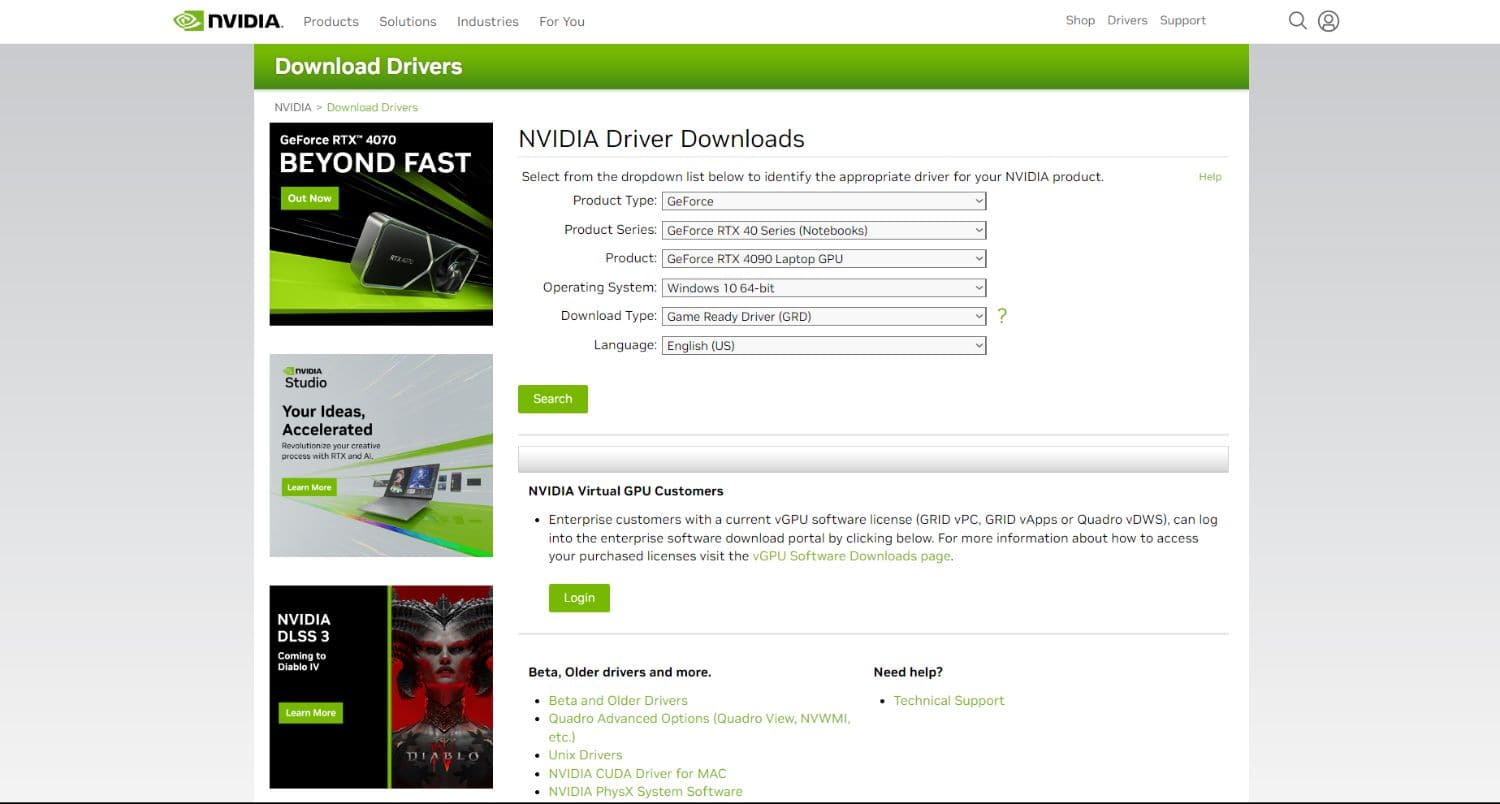Open Beta and Older Drivers link
This screenshot has height=804, width=1500.
coord(618,700)
